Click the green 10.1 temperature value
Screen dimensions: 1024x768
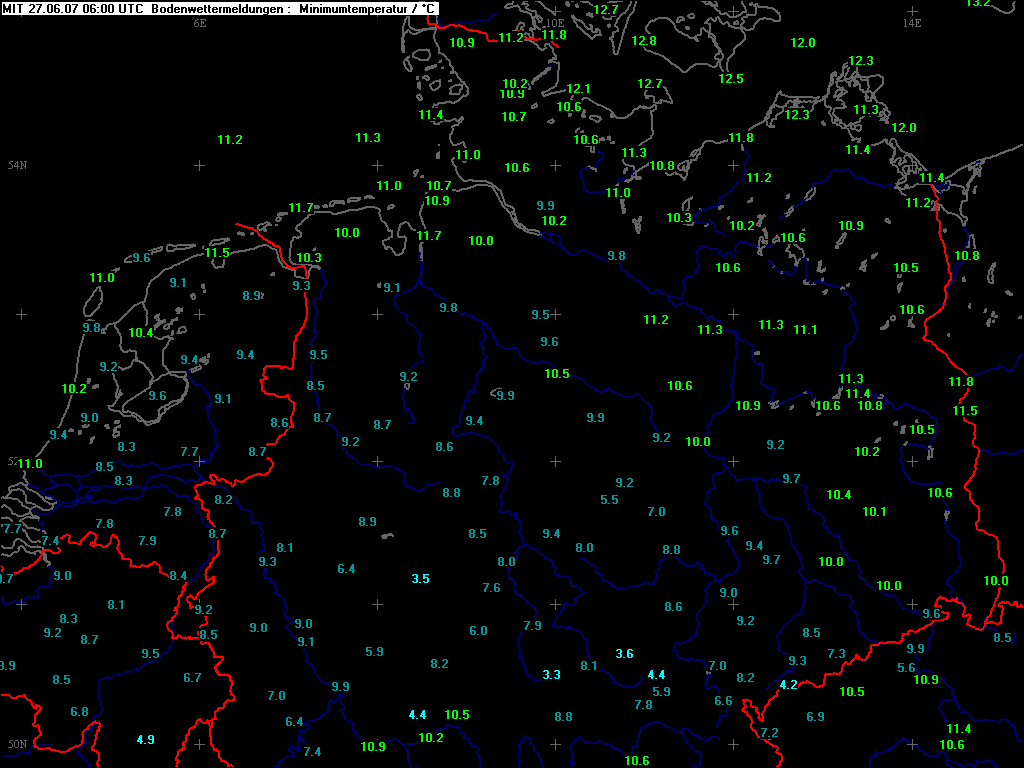[x=874, y=512]
